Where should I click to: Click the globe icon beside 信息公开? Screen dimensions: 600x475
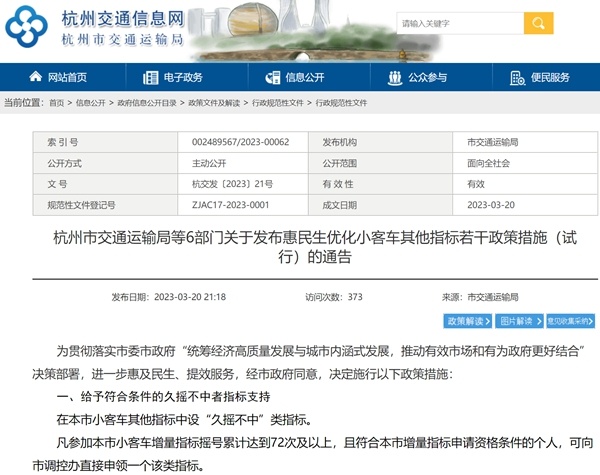[x=272, y=78]
